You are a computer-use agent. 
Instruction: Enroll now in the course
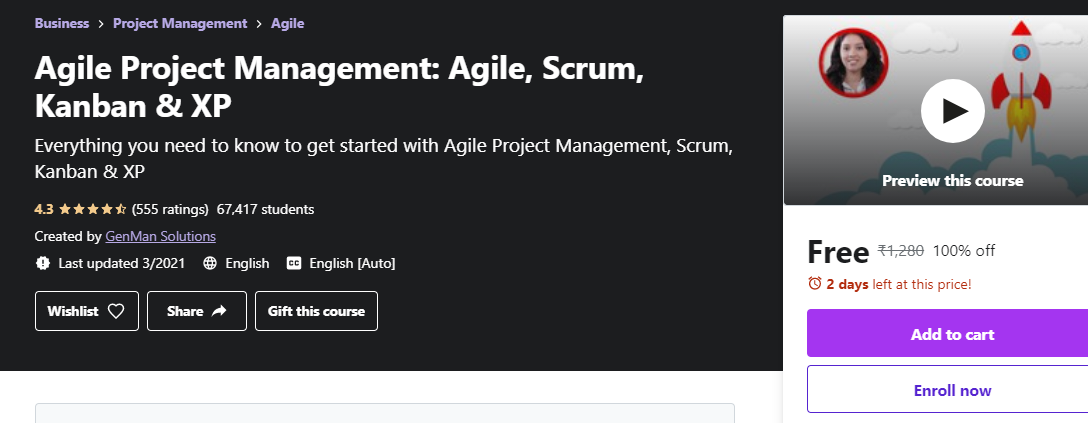952,390
